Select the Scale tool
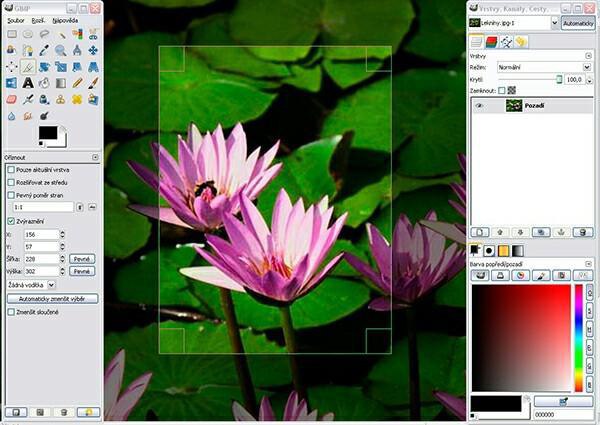600x425 pixels. coord(61,67)
